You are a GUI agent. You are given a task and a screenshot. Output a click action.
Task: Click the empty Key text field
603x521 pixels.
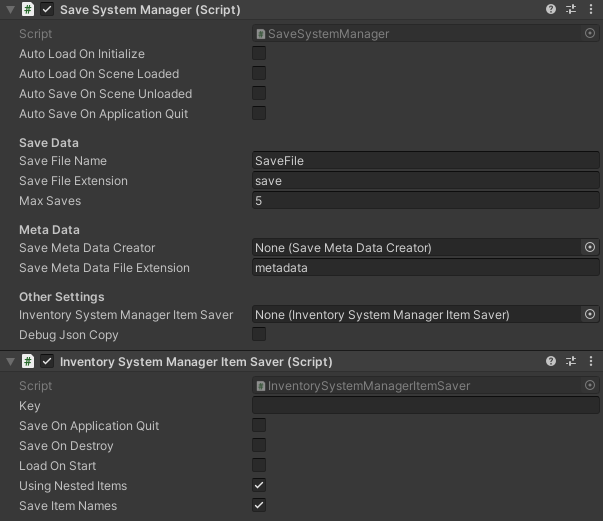pyautogui.click(x=426, y=405)
